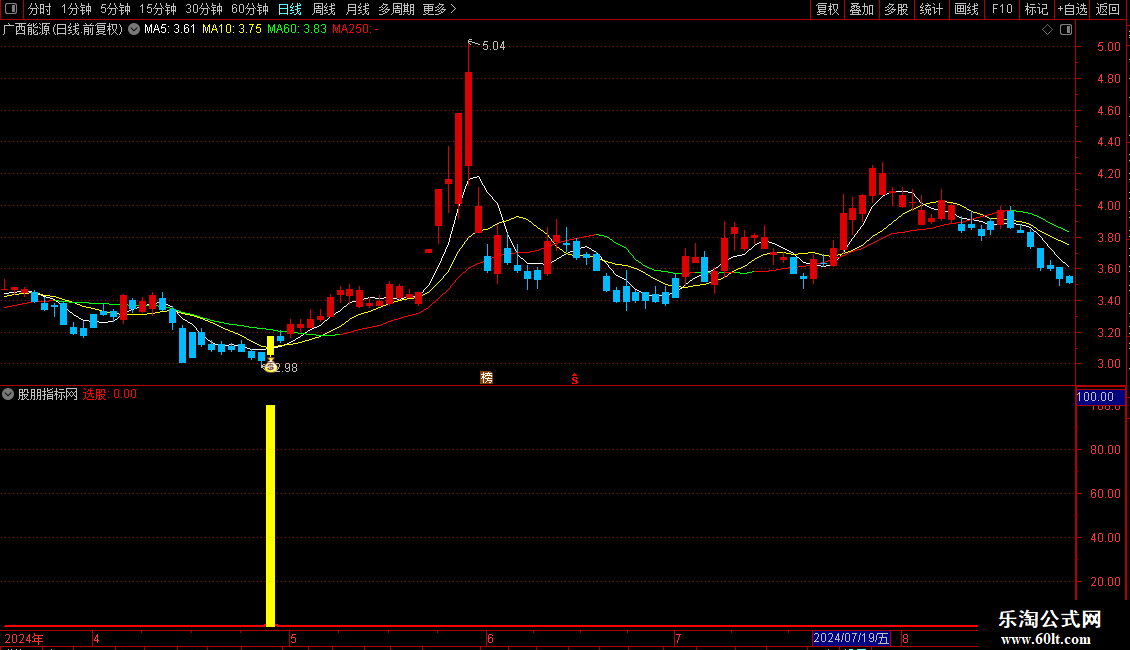
Task: Switch to 1分钟 period
Action: [x=76, y=9]
